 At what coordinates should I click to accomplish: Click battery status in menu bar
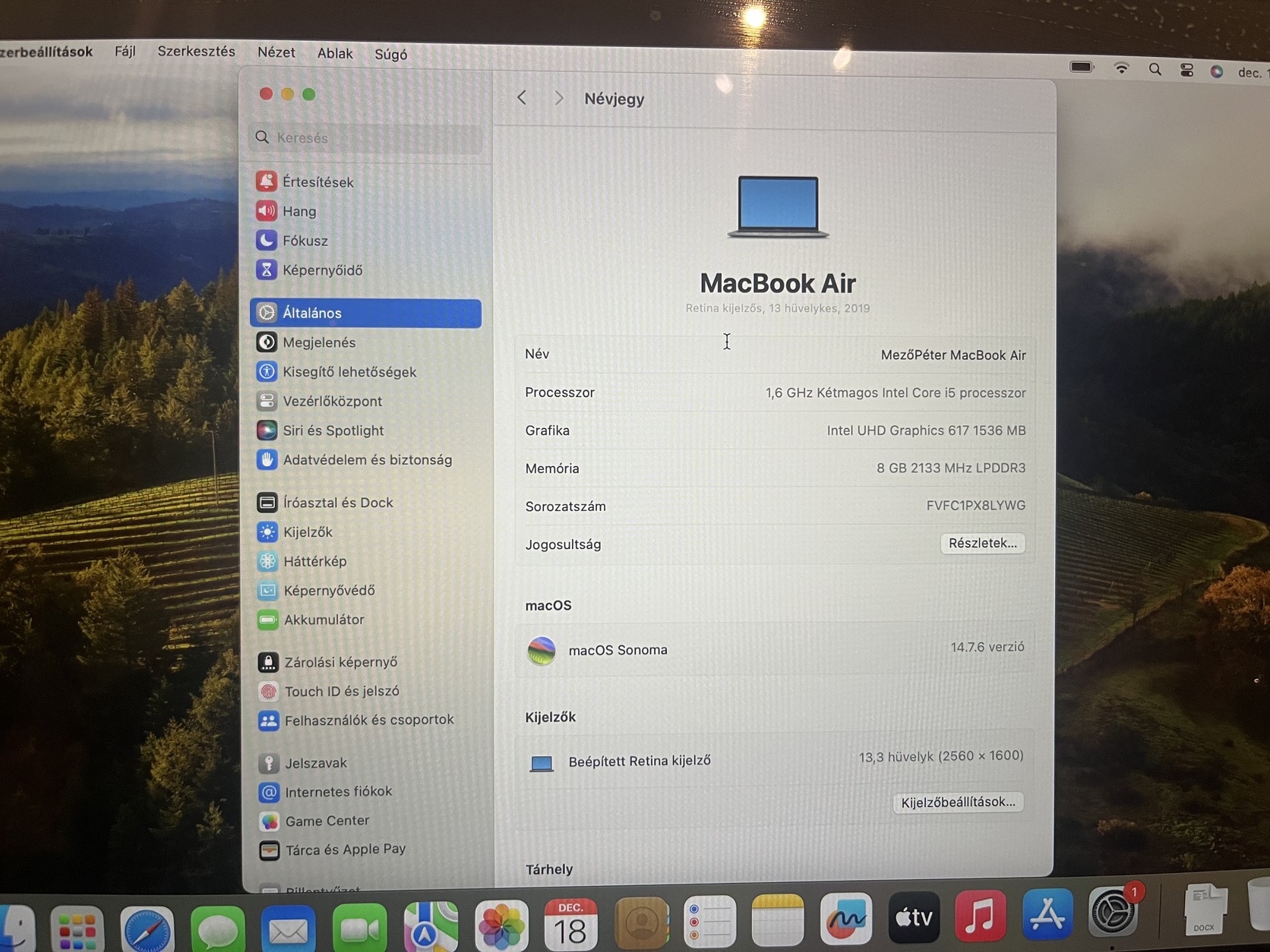(x=1082, y=67)
